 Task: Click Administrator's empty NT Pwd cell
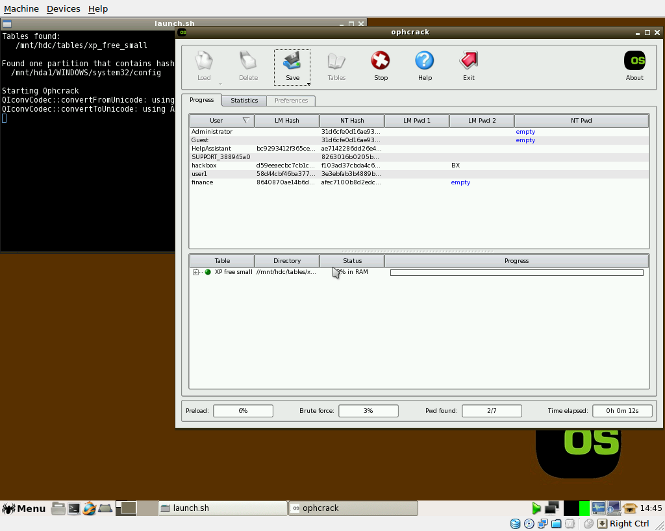(525, 131)
